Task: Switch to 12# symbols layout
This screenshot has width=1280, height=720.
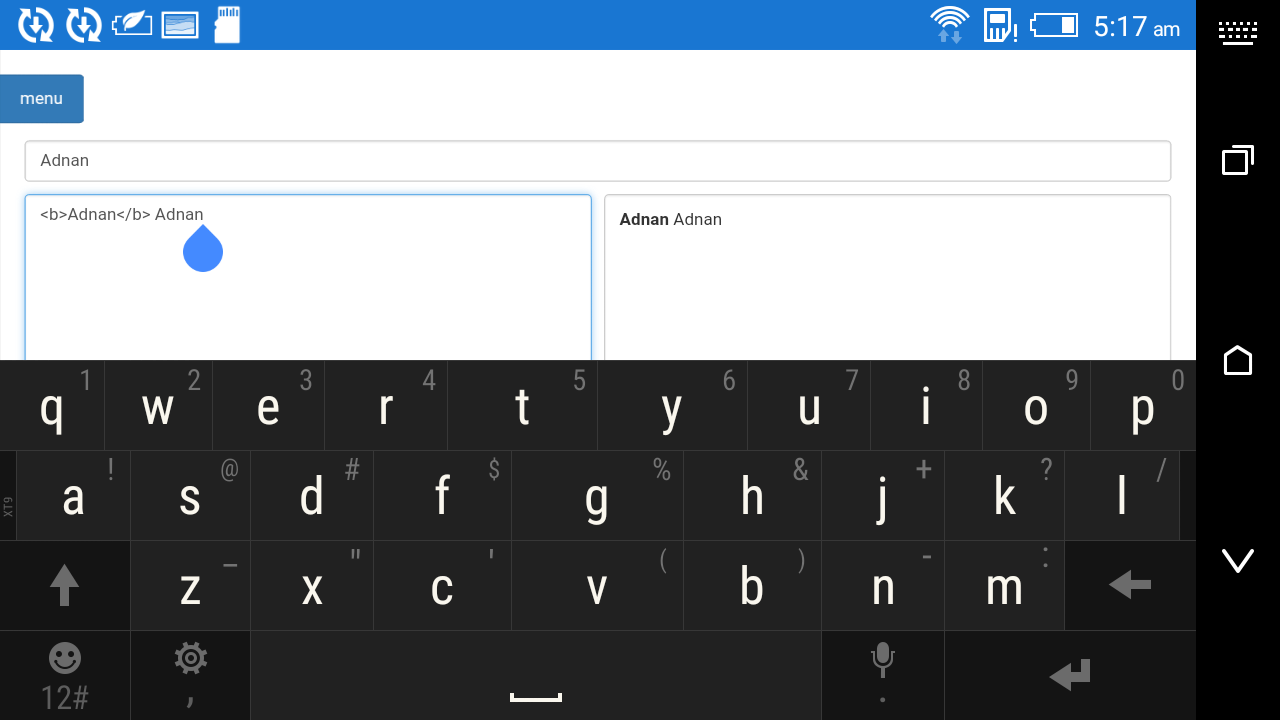Action: pos(64,695)
